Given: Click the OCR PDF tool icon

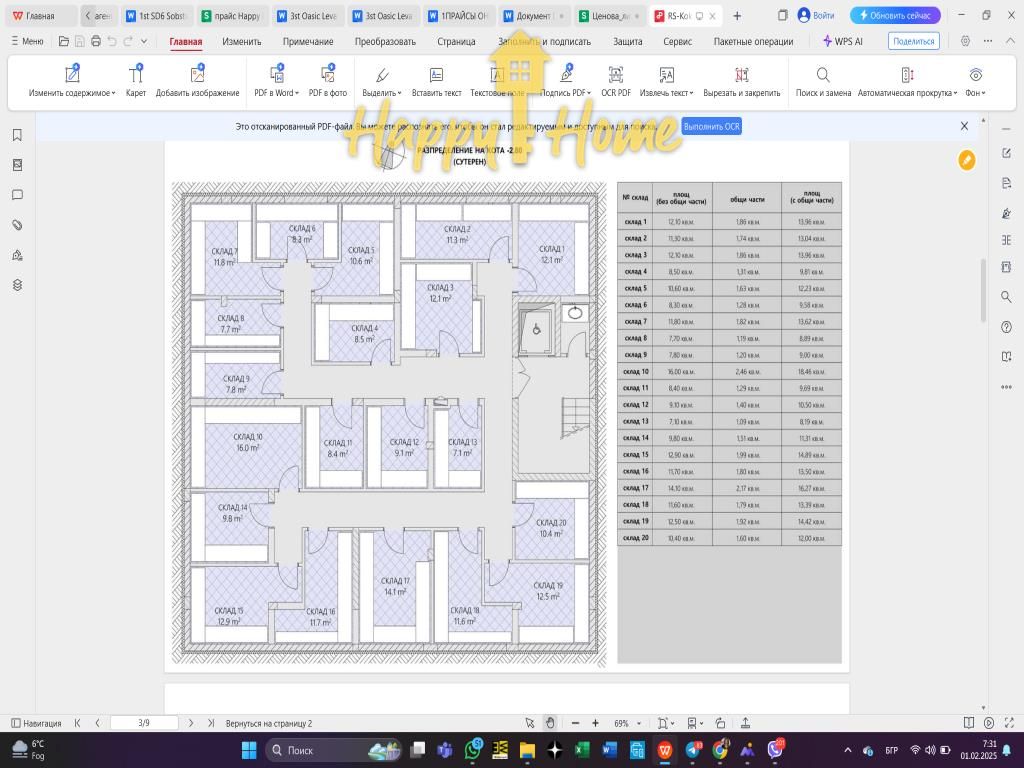Looking at the screenshot, I should point(615,76).
